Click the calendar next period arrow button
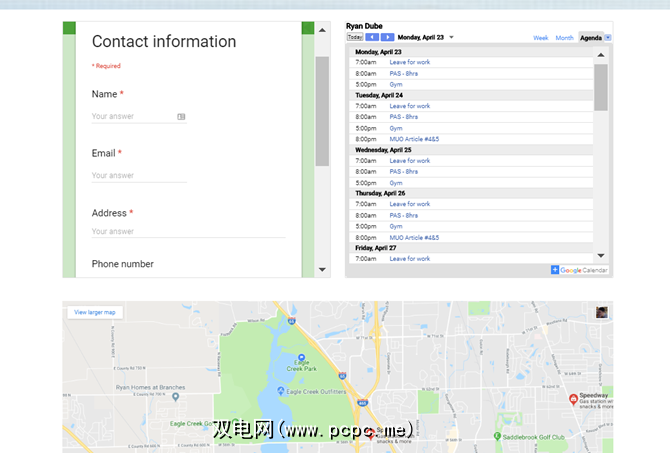The image size is (670, 453). click(387, 37)
